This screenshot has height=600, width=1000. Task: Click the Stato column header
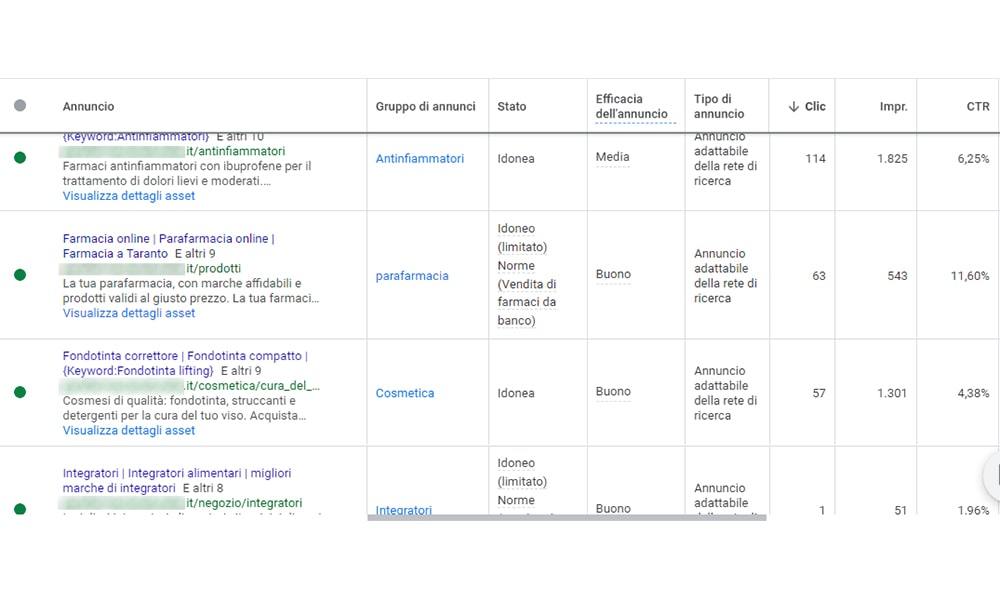[511, 106]
